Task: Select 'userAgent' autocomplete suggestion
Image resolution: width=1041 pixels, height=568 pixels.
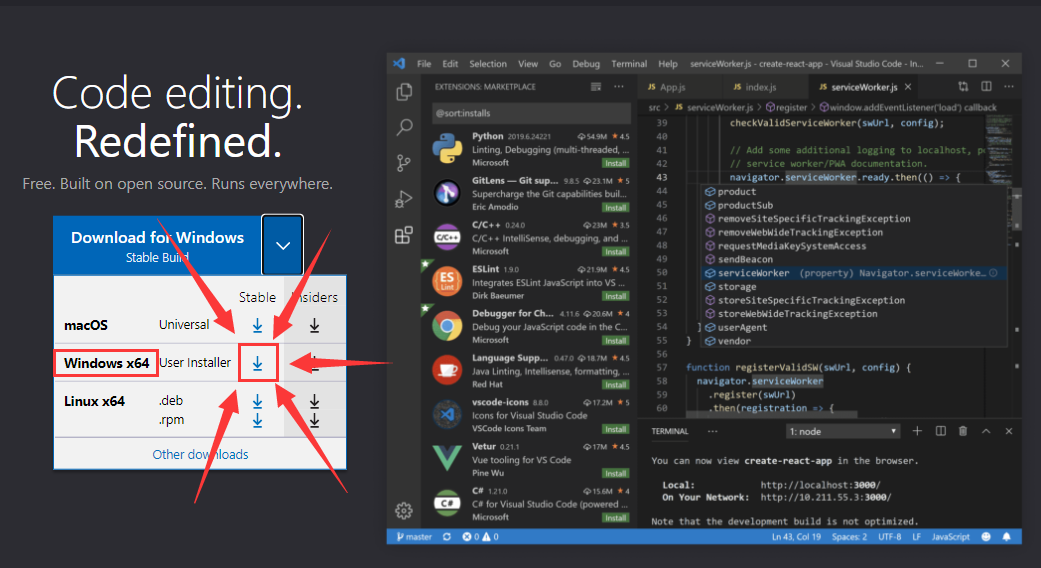Action: click(x=854, y=328)
